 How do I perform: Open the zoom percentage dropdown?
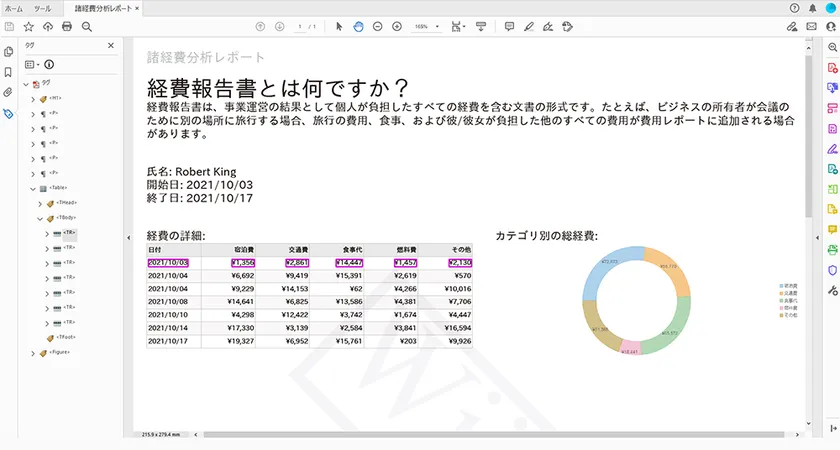(x=425, y=26)
